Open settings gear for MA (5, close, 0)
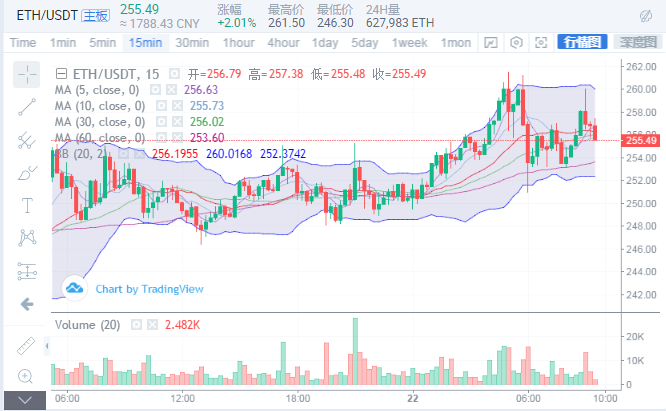The height and width of the screenshot is (411, 666). 155,90
